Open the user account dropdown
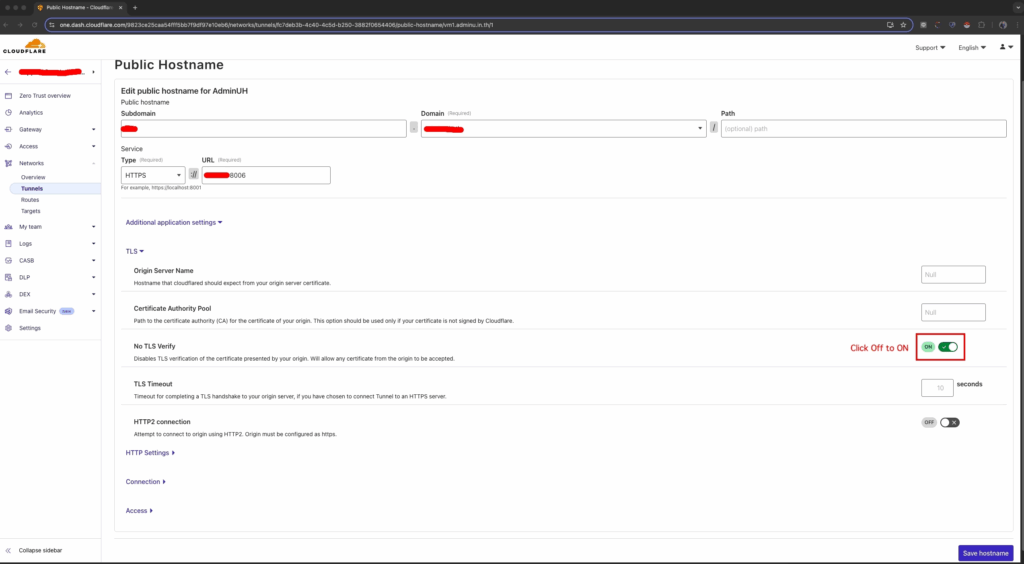 click(1006, 47)
